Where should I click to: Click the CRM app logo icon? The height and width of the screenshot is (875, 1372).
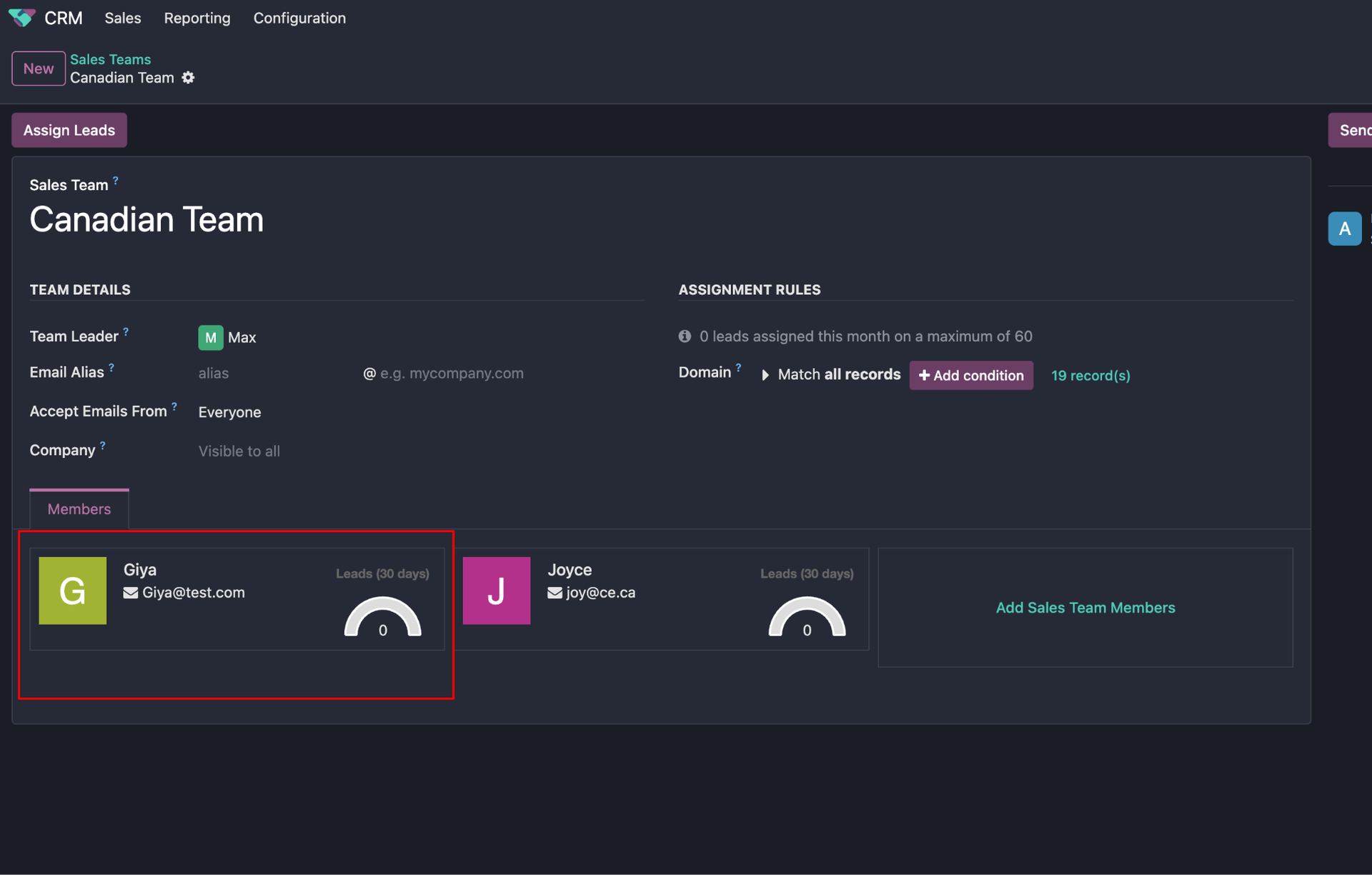click(21, 18)
